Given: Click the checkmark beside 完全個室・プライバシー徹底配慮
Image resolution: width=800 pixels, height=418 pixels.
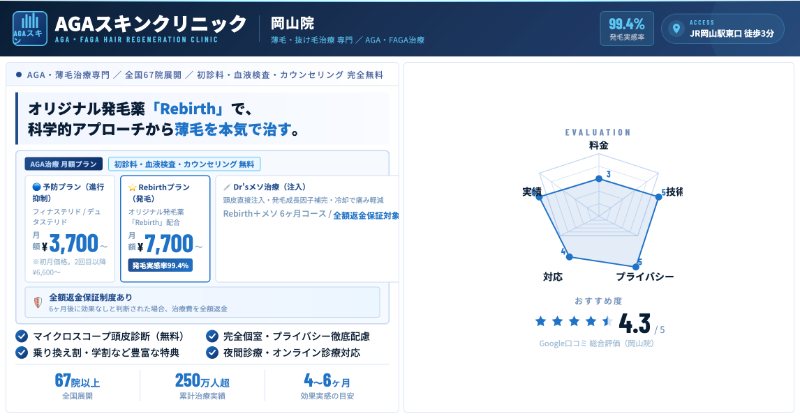Looking at the screenshot, I should (212, 337).
